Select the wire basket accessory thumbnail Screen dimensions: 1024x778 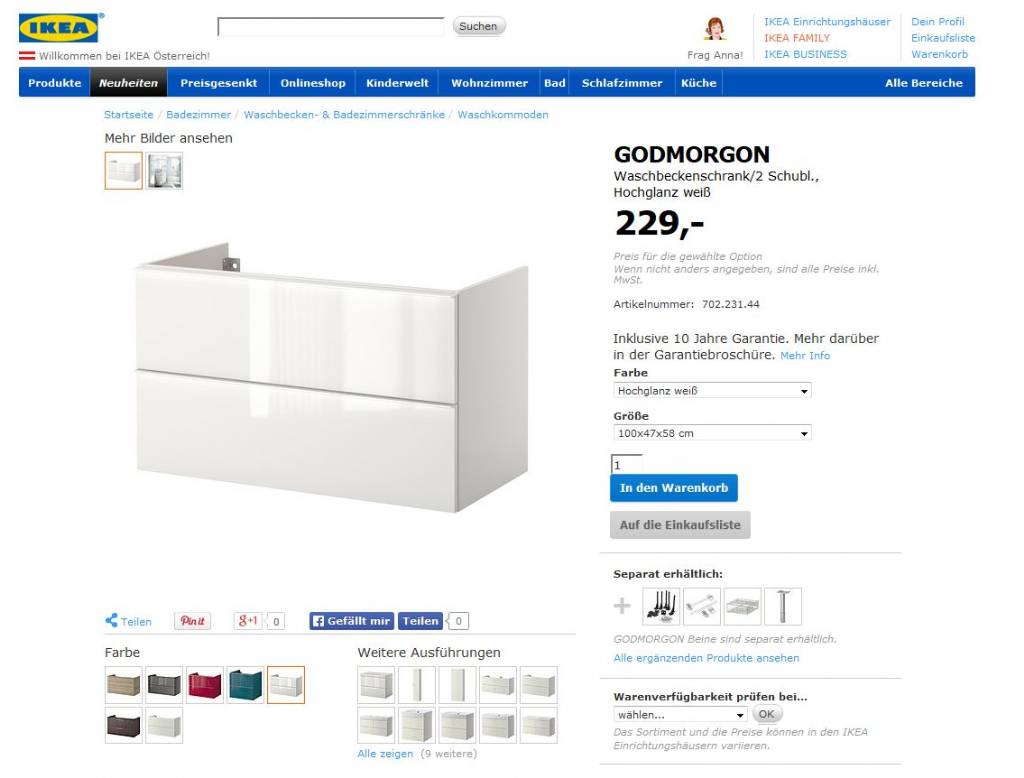pos(743,606)
